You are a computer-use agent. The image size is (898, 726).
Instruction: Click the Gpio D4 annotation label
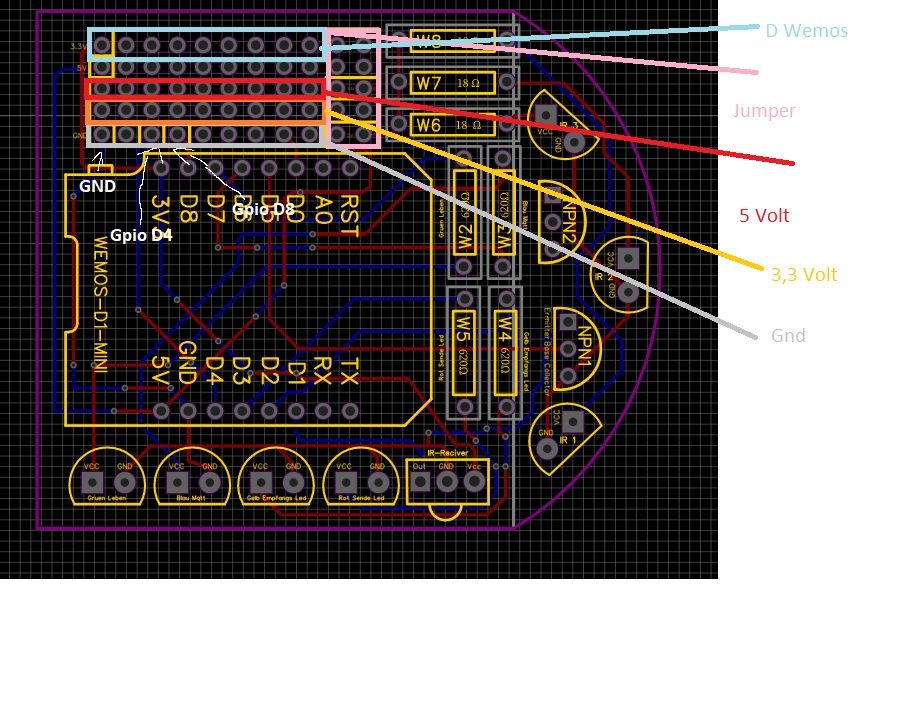click(x=141, y=235)
